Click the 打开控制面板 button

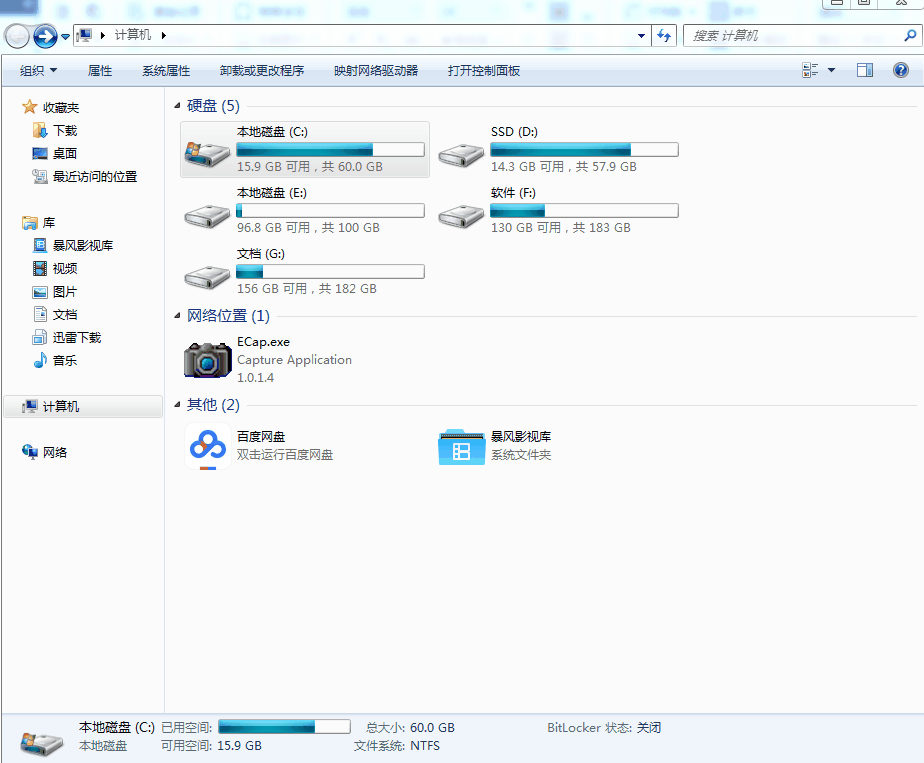(484, 71)
